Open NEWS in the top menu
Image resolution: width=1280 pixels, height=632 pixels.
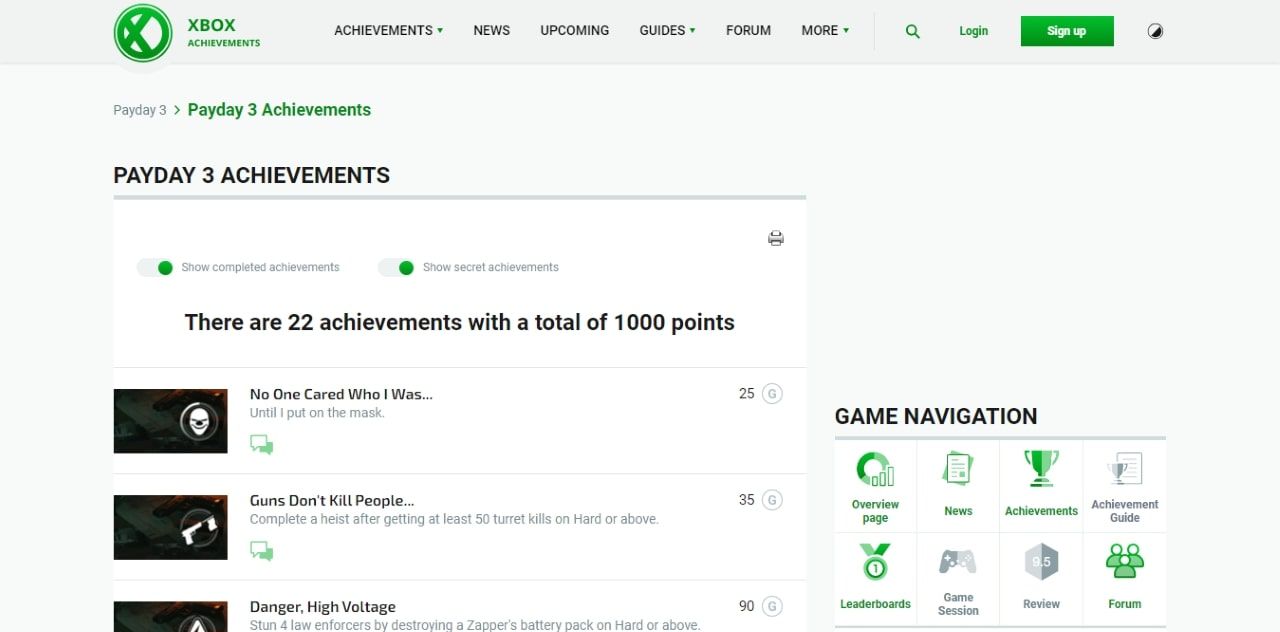coord(491,30)
